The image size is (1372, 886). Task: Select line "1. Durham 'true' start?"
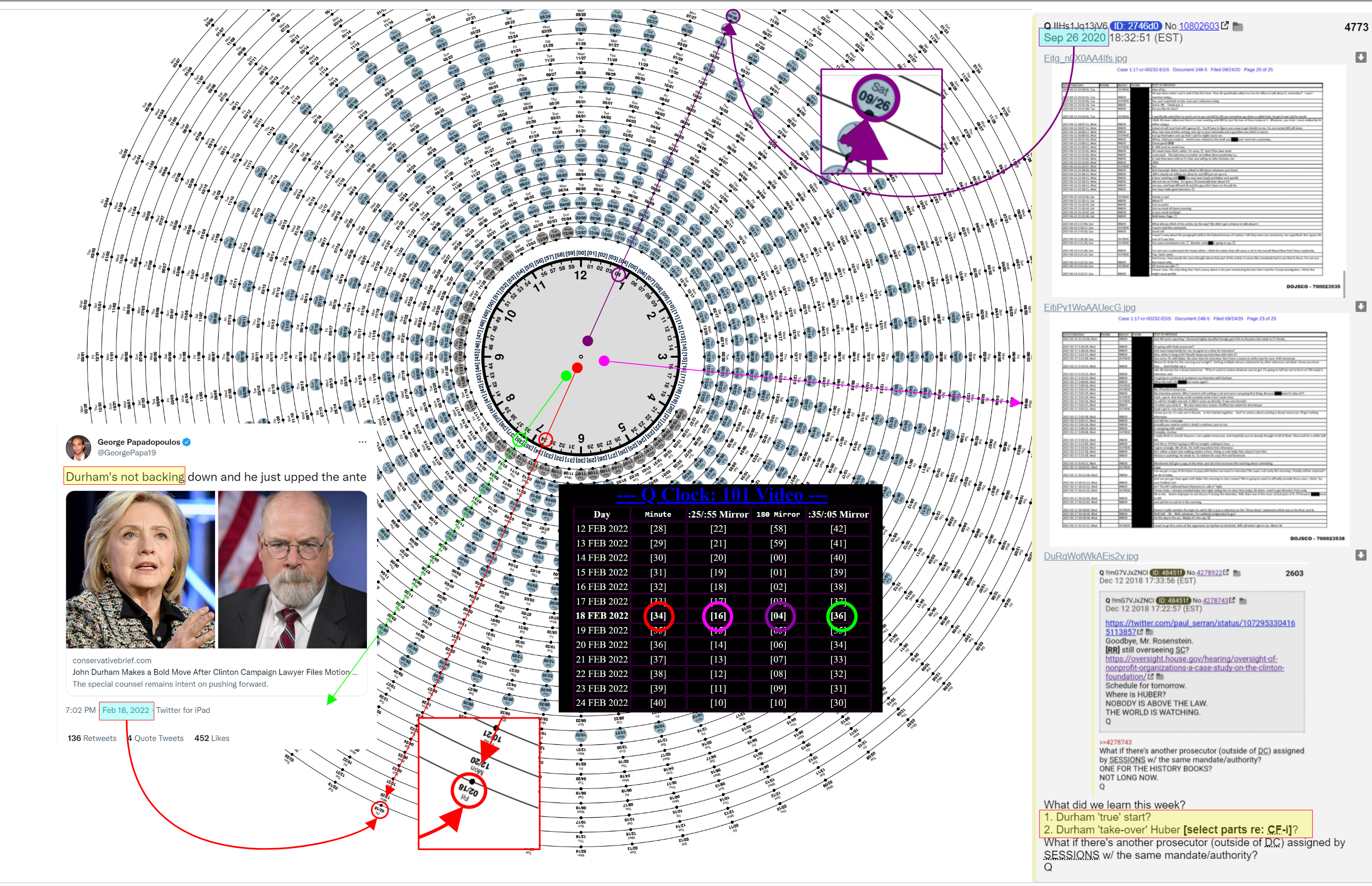[x=1097, y=817]
